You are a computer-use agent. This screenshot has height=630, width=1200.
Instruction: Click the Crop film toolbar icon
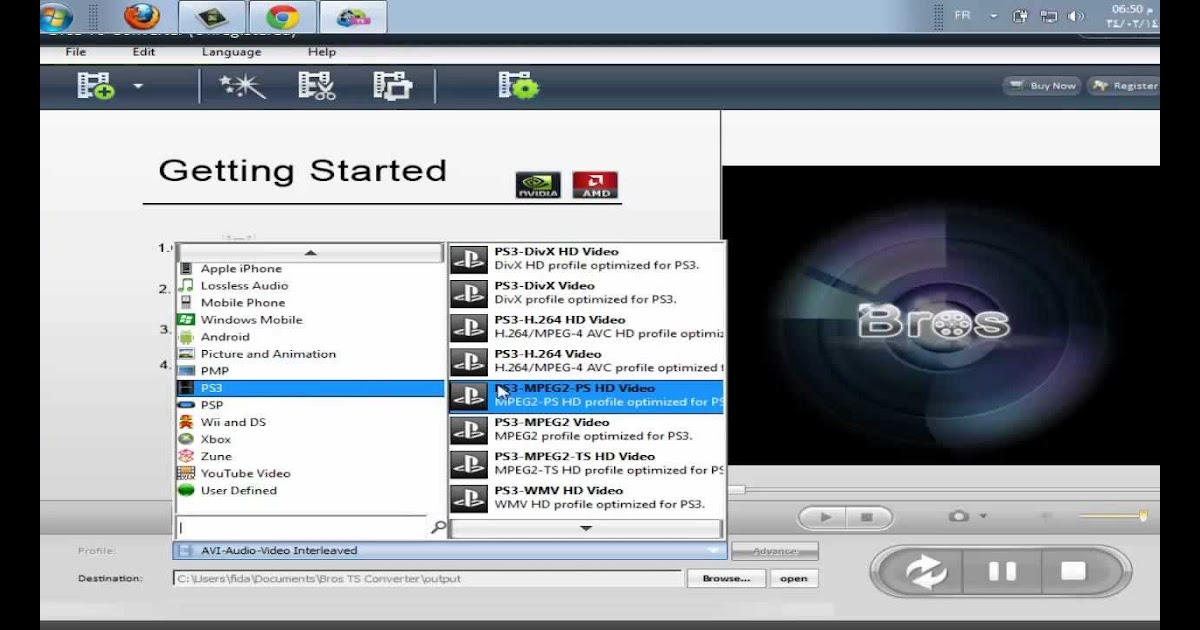click(392, 86)
